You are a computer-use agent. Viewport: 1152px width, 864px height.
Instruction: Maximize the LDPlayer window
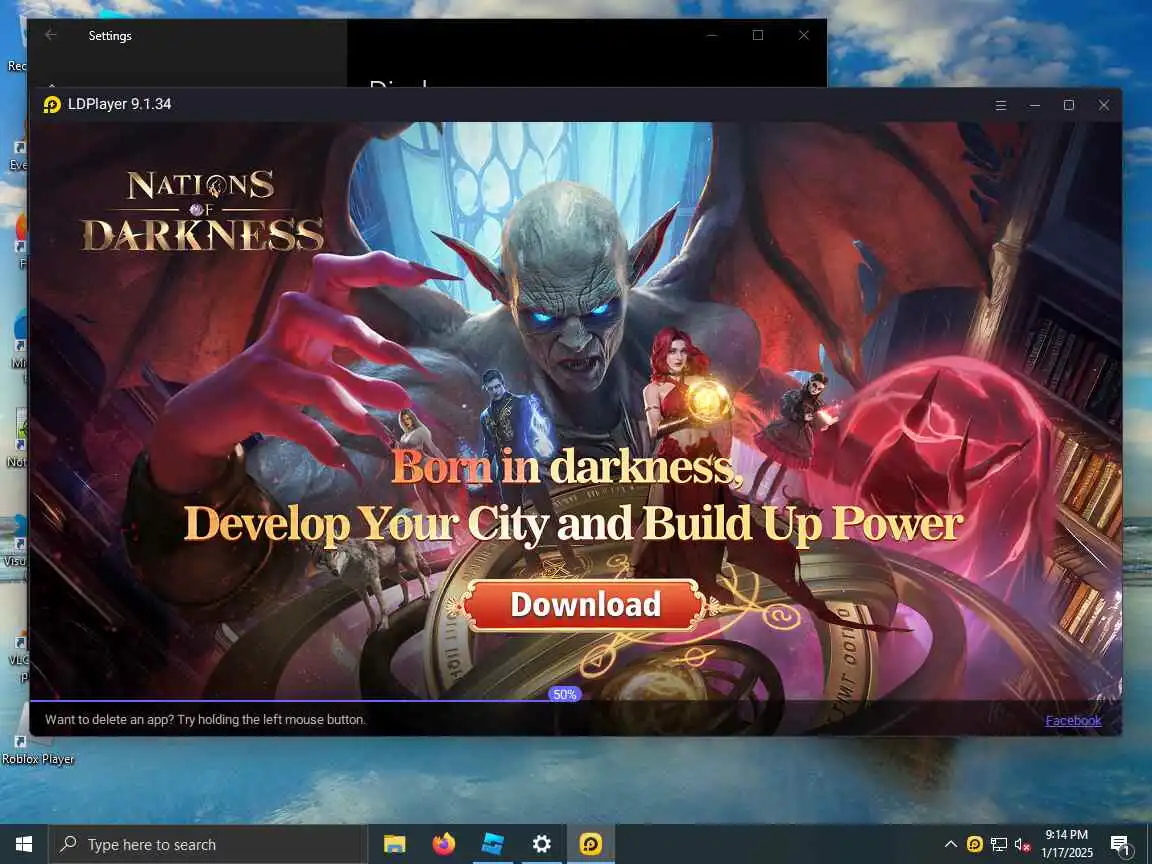click(x=1069, y=105)
